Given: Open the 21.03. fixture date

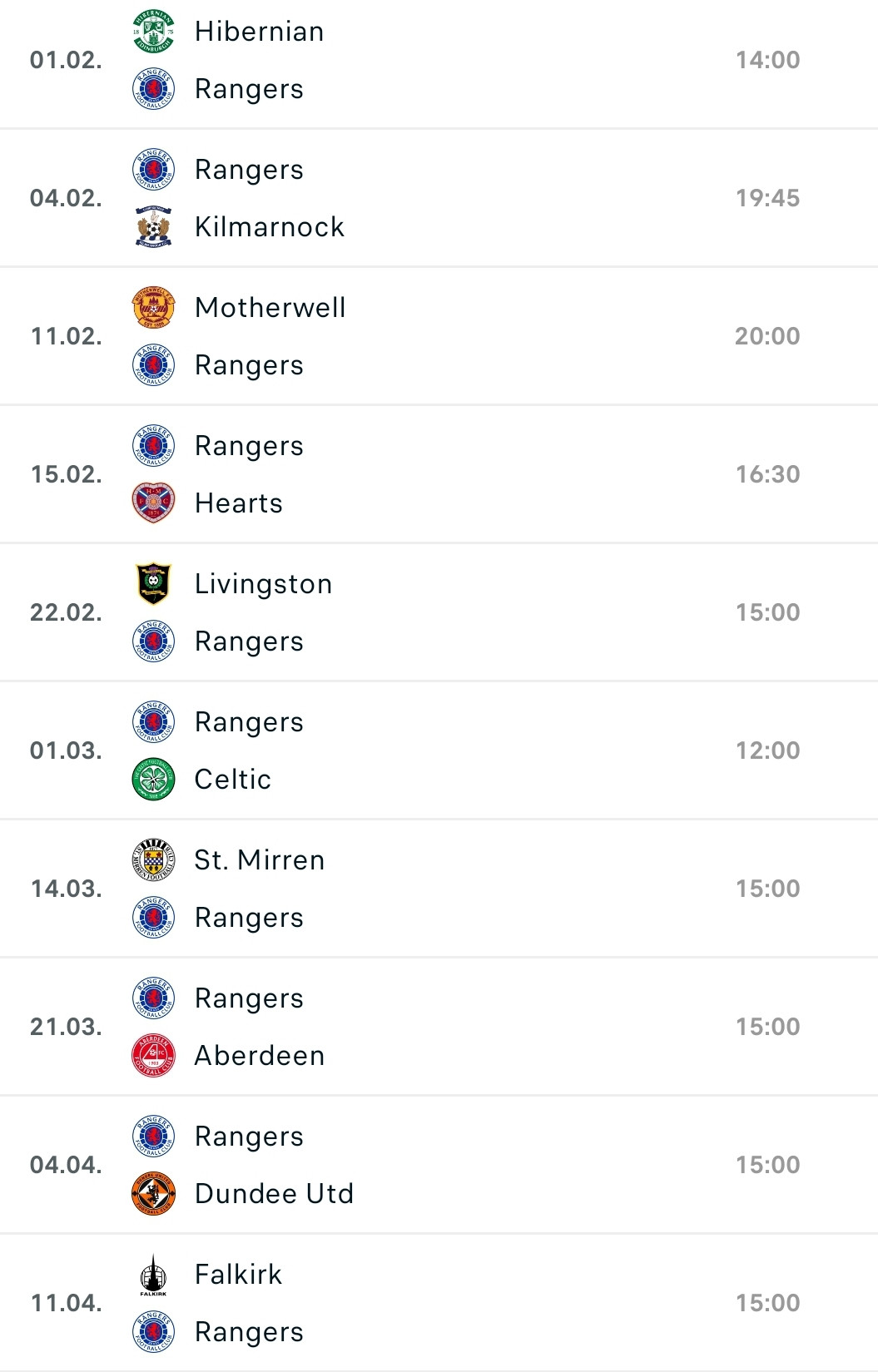Looking at the screenshot, I should (x=66, y=1027).
